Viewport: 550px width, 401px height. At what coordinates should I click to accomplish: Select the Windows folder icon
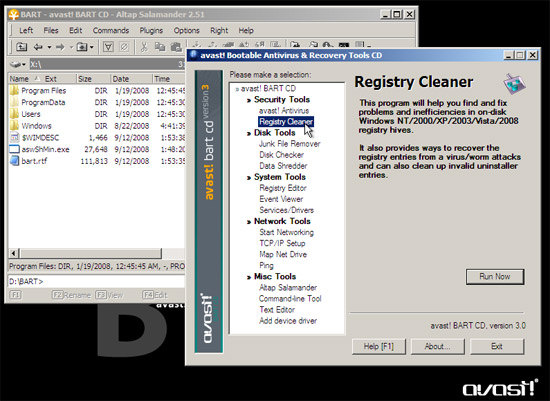click(x=14, y=126)
